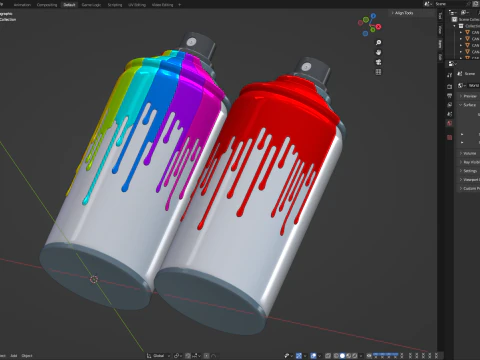480x360 pixels.
Task: Open the pivot point dropdown
Action: 178,356
